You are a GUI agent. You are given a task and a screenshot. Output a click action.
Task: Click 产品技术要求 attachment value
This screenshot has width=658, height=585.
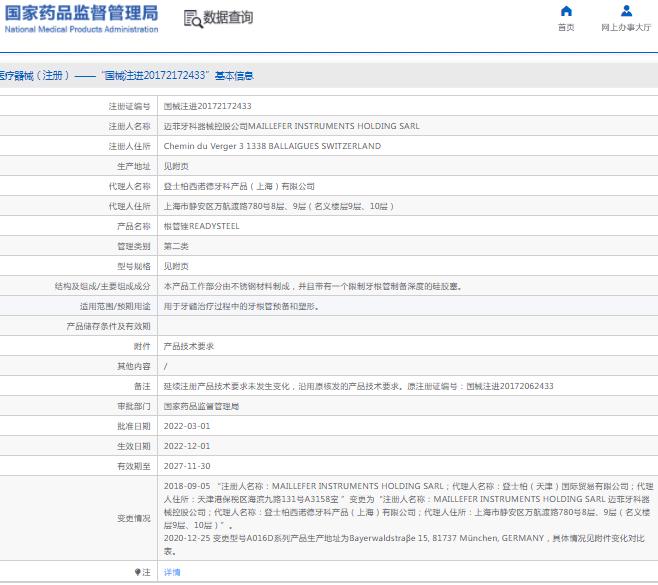pyautogui.click(x=188, y=346)
